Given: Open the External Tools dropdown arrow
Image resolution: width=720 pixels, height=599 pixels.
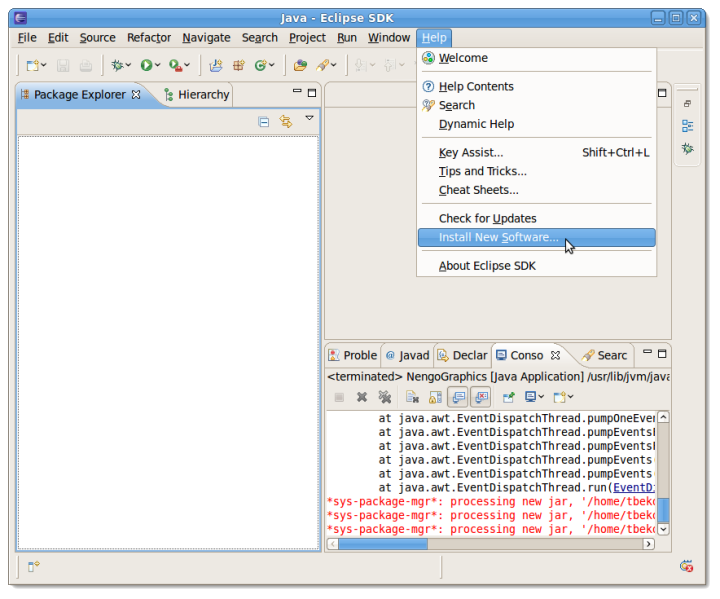Looking at the screenshot, I should (x=187, y=65).
